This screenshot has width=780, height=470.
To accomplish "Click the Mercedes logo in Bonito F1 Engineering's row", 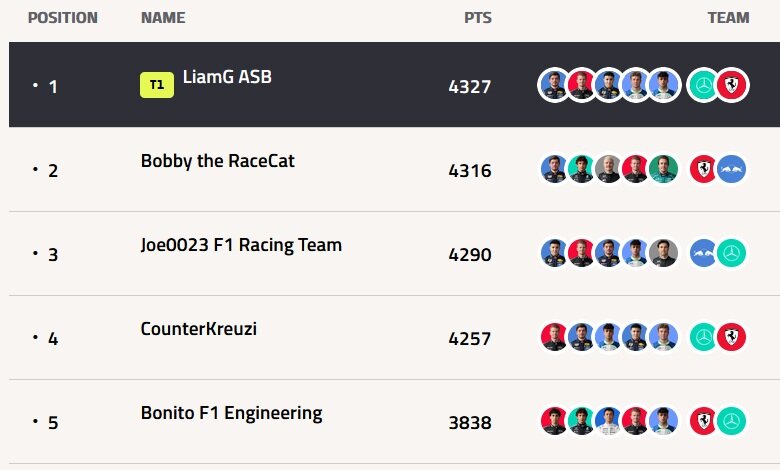I will pos(732,421).
